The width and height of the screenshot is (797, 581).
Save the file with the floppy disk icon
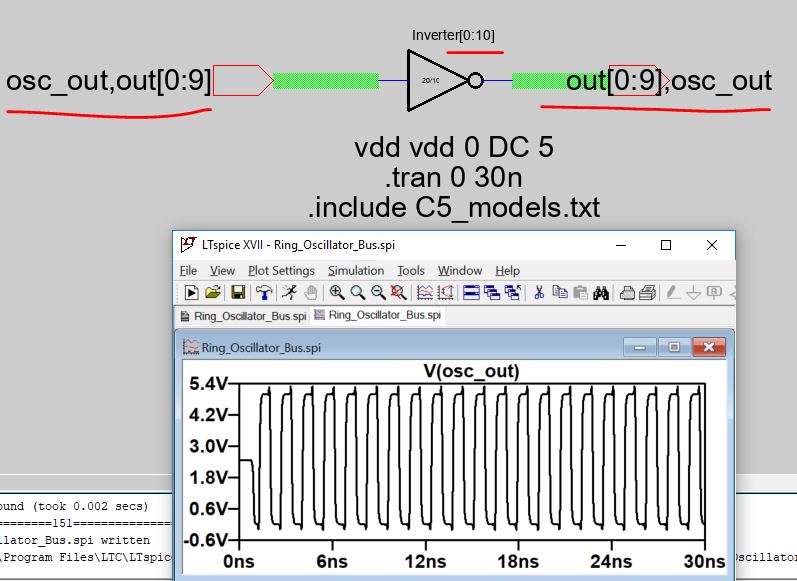[x=238, y=293]
